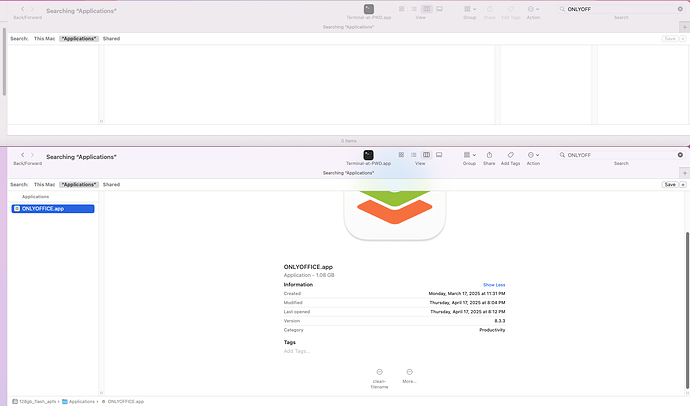Switch upper window to list view
This screenshot has width=690, height=406.
[x=414, y=9]
